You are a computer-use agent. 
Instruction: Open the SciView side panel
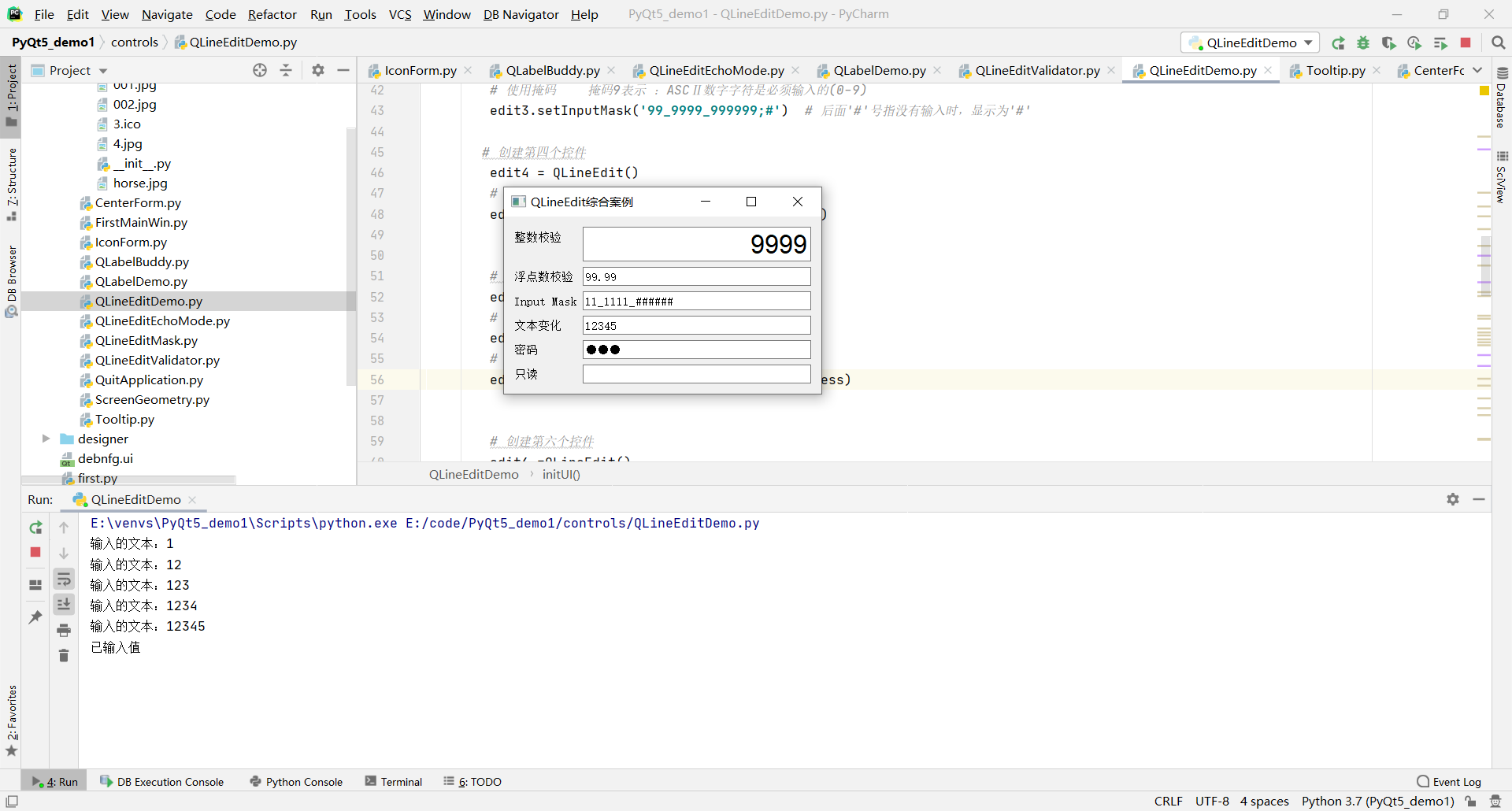pos(1502,177)
